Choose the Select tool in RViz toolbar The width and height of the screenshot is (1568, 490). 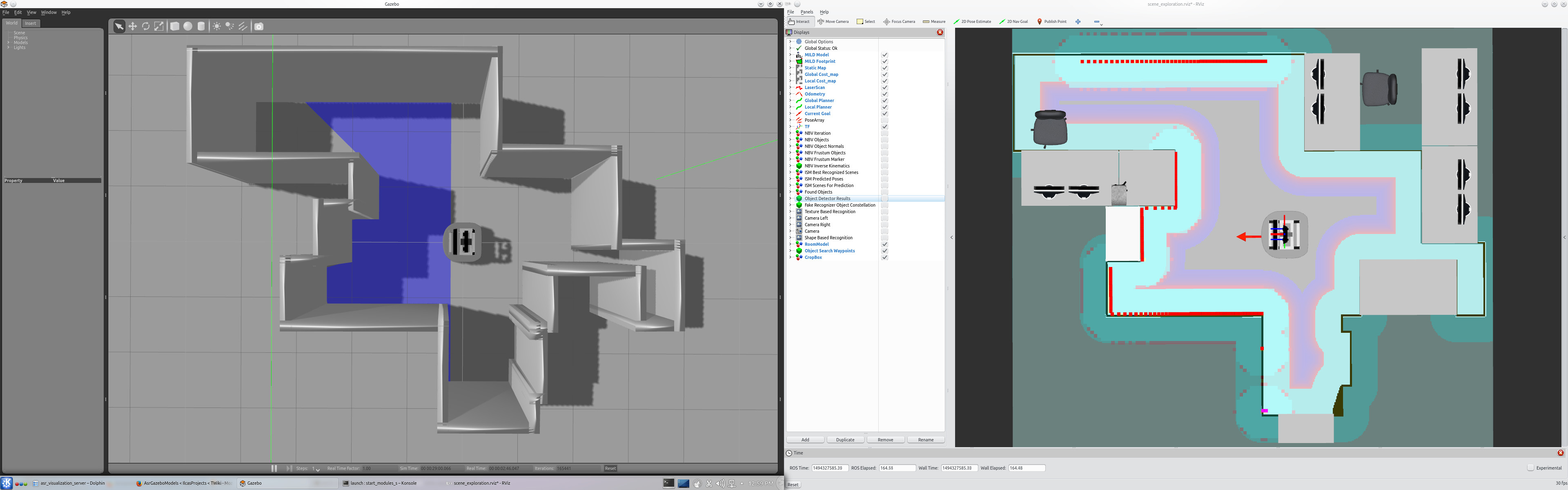[x=866, y=21]
